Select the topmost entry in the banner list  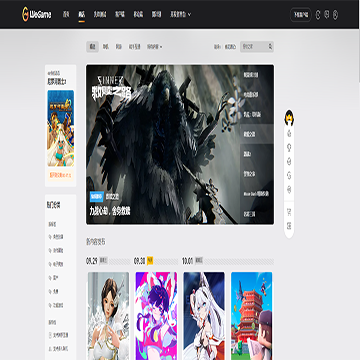pos(257,75)
